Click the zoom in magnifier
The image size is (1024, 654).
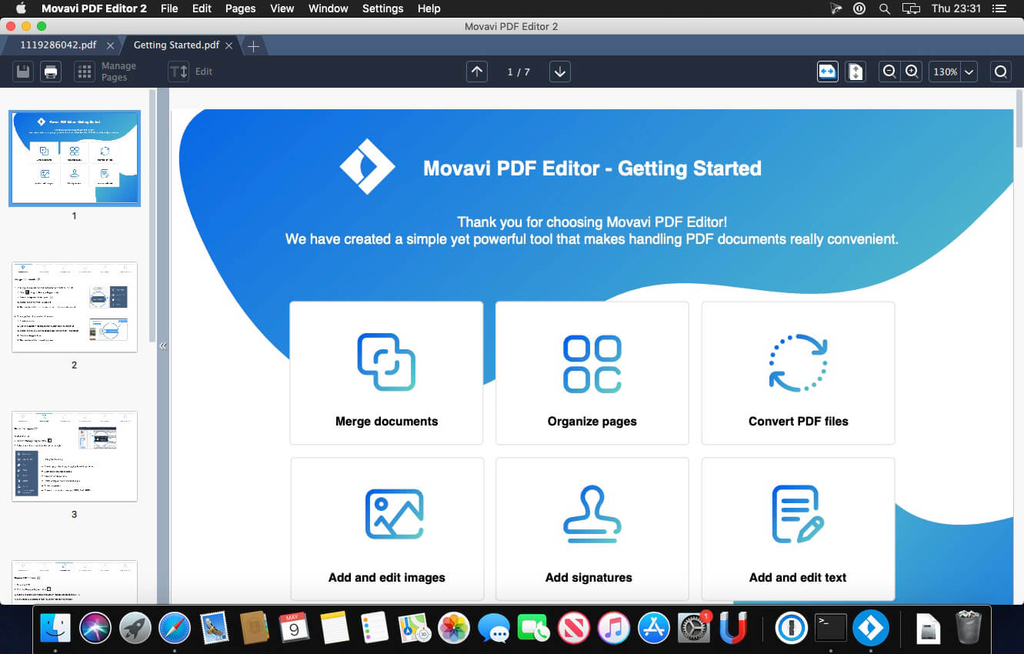pos(912,71)
